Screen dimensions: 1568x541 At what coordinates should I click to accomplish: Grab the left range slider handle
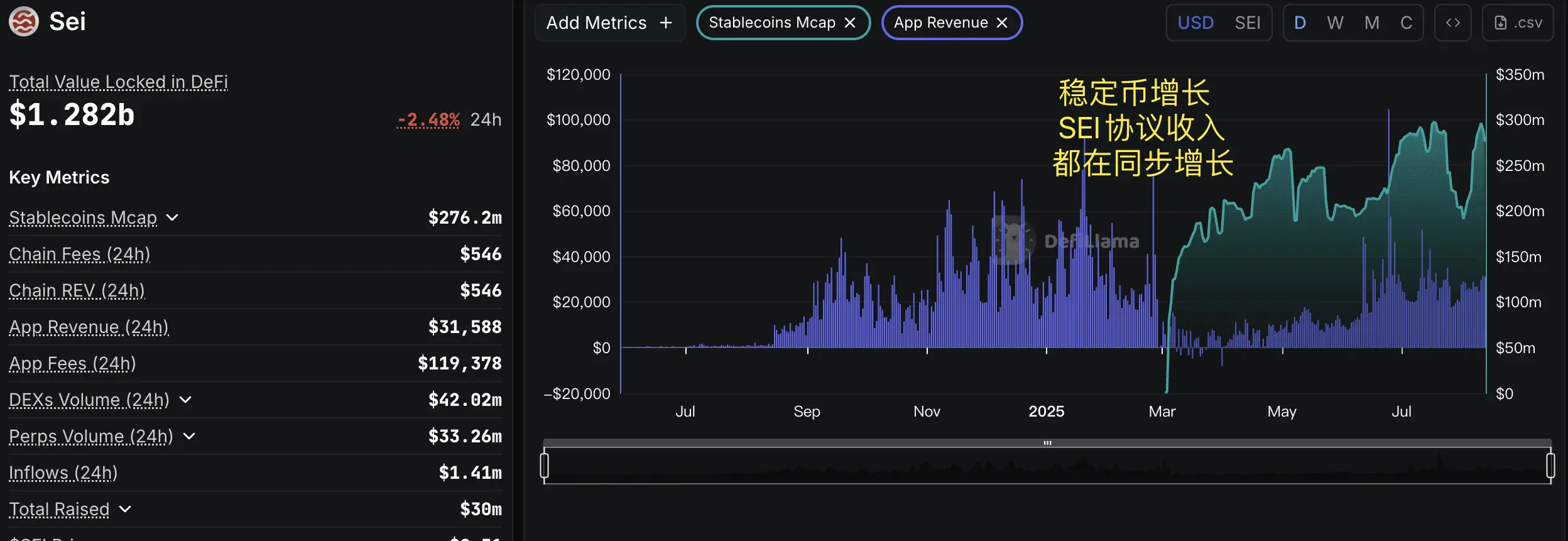point(544,466)
